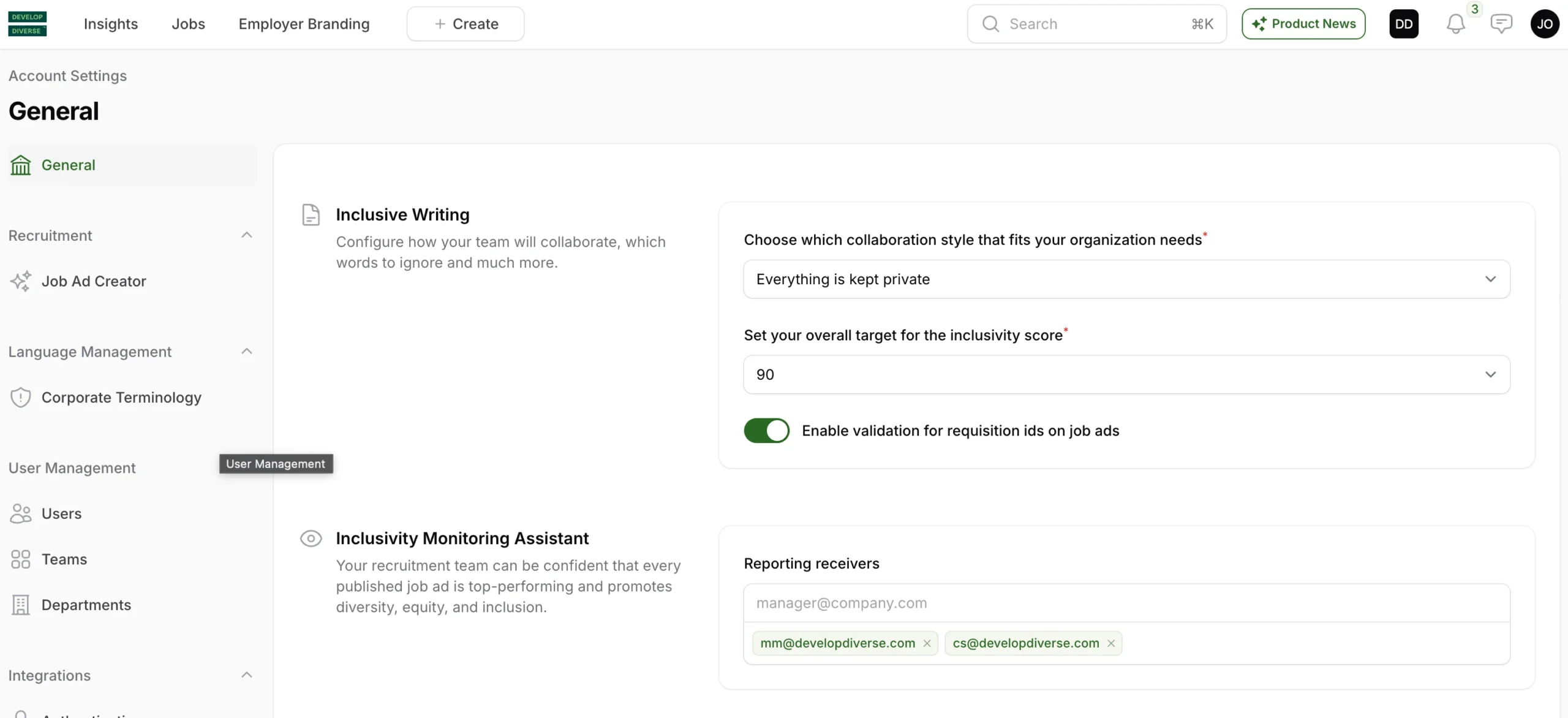Screen dimensions: 1568x718
Task: Disable requisition ids validation toggle
Action: click(x=766, y=431)
